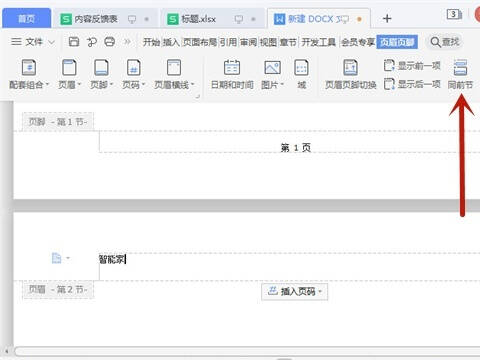480x360 pixels.
Task: Open the 配套组合 dropdown
Action: (29, 75)
